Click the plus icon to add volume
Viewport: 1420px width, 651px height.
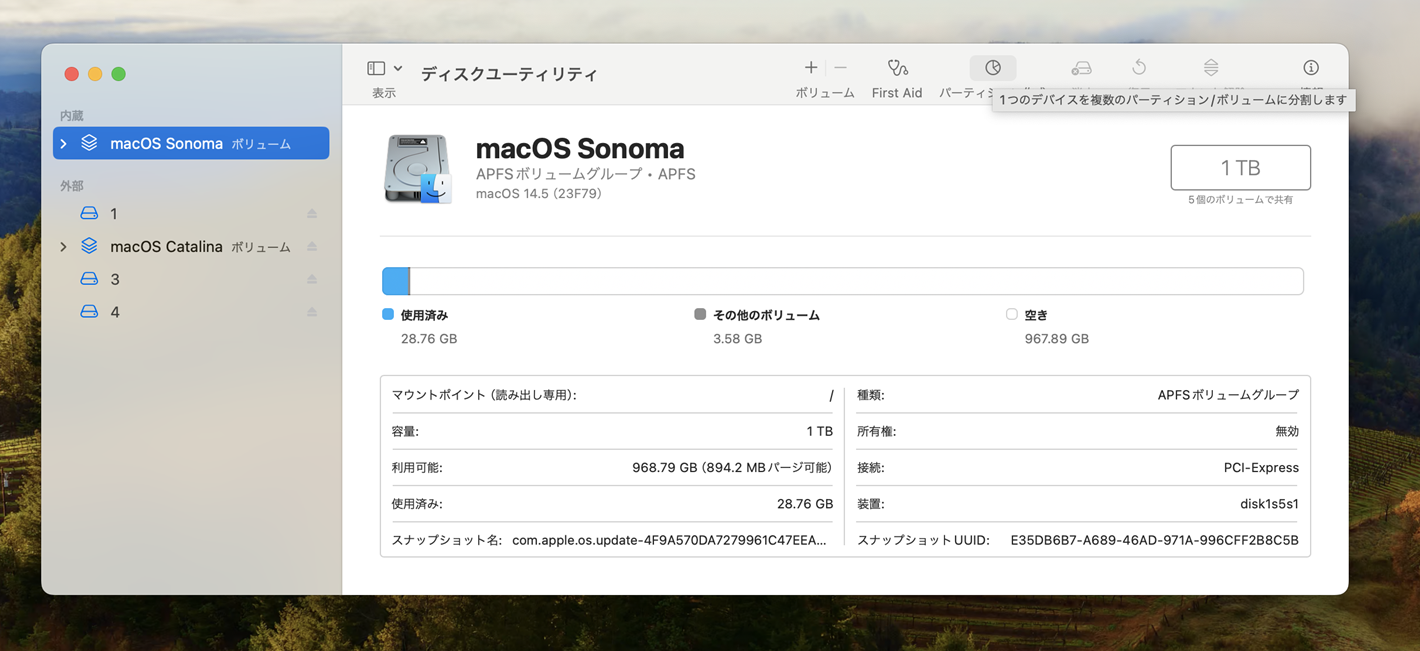(x=811, y=68)
